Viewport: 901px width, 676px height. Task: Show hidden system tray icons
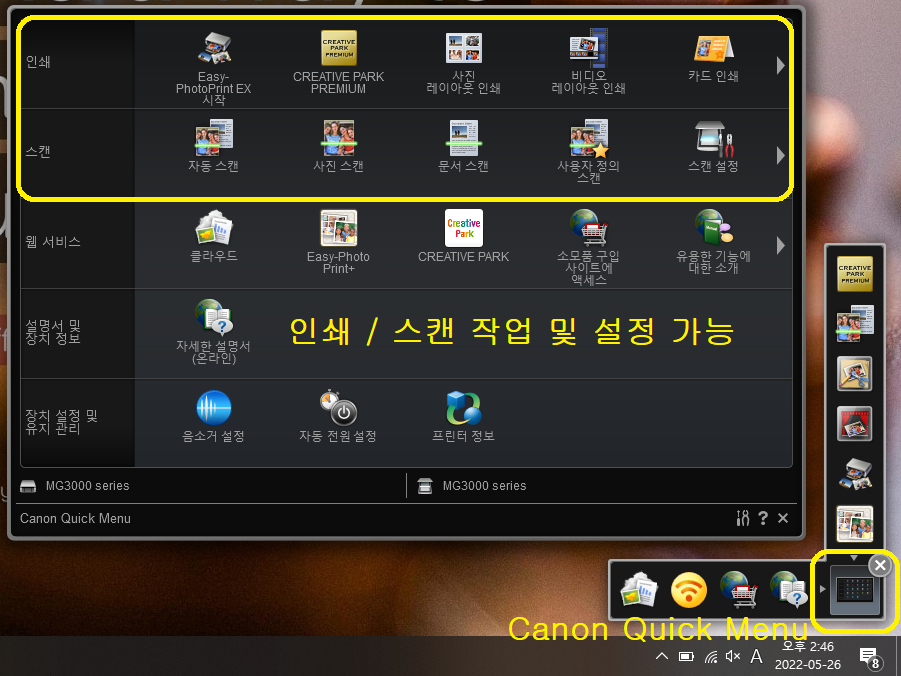pos(661,656)
